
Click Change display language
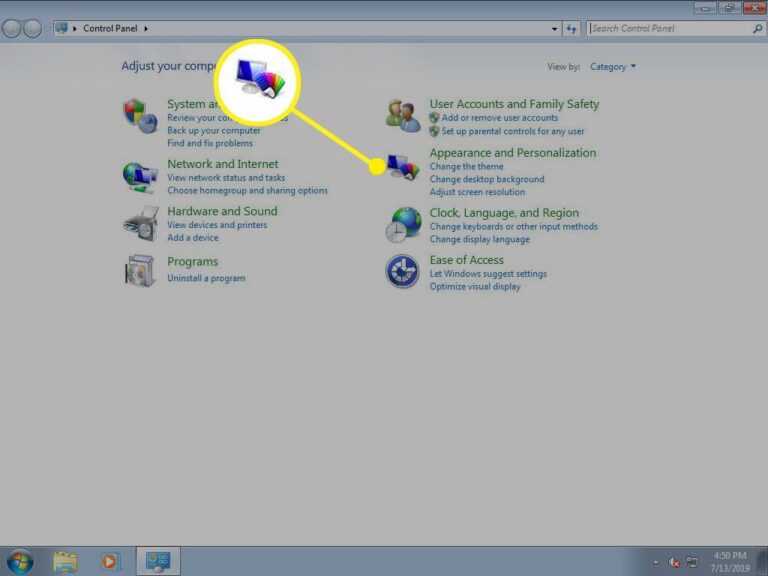480,240
